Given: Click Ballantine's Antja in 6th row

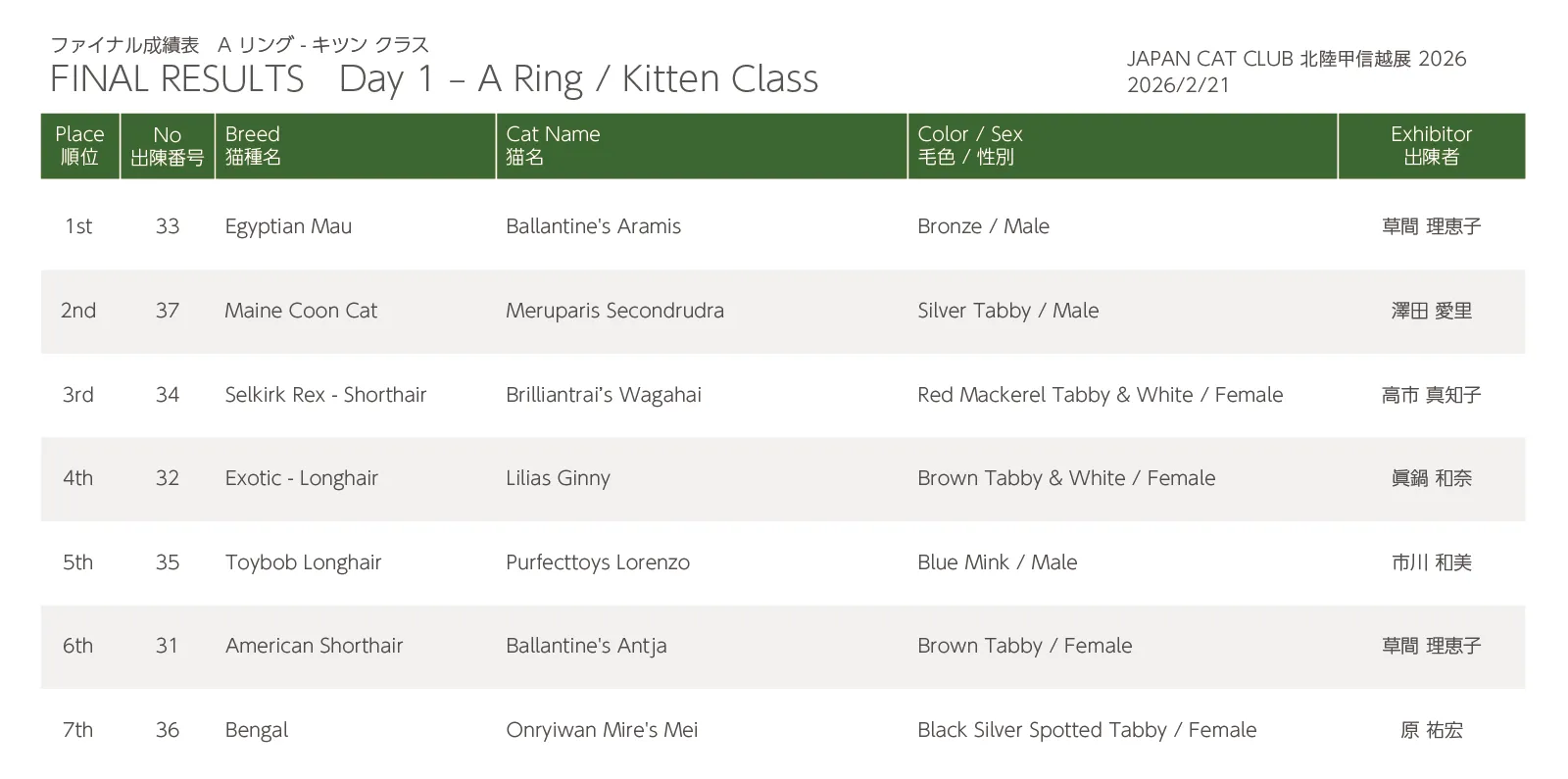Looking at the screenshot, I should (586, 646).
